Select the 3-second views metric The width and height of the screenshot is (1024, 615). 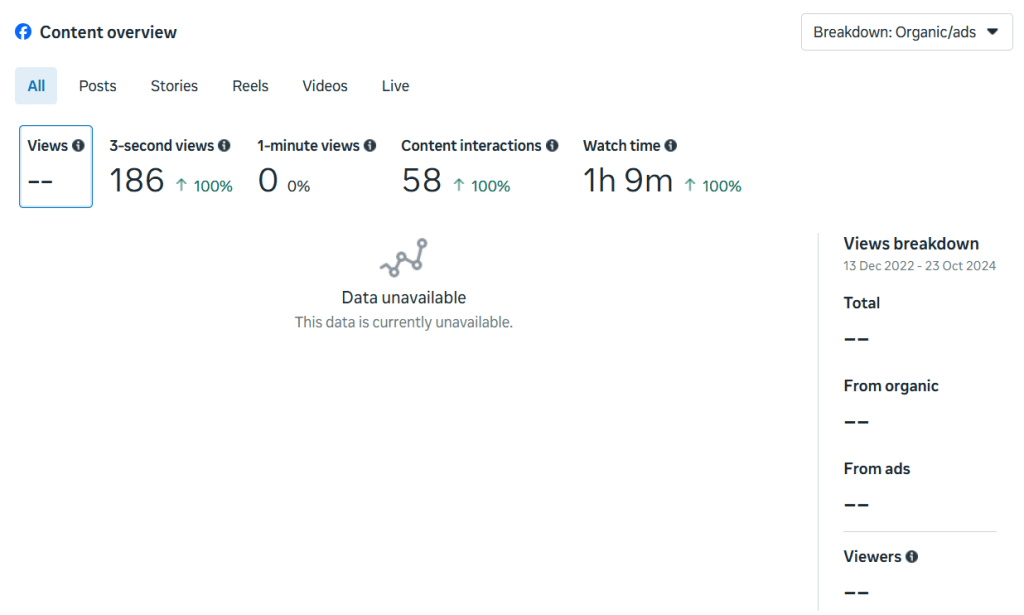[170, 167]
